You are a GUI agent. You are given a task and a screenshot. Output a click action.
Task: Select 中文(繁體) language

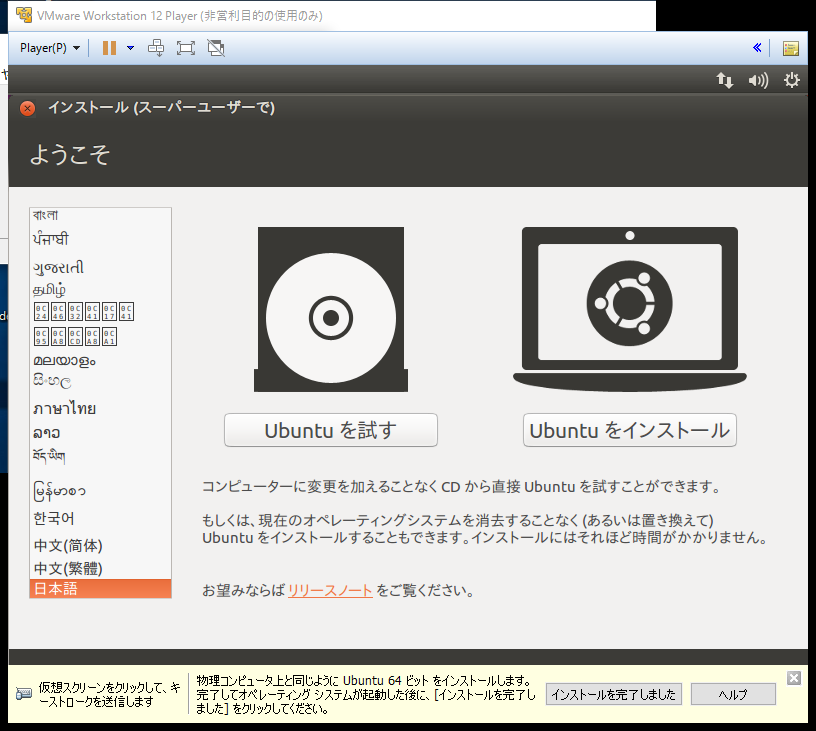click(x=100, y=568)
